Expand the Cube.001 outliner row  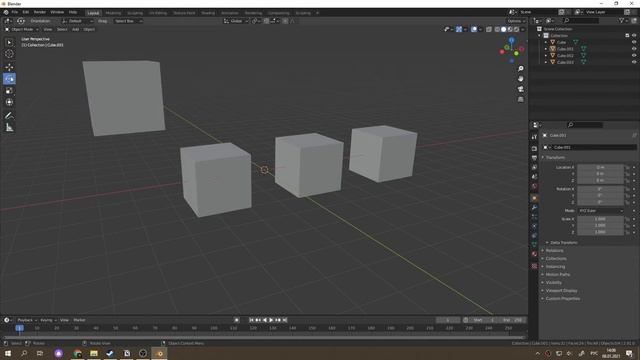tap(546, 49)
